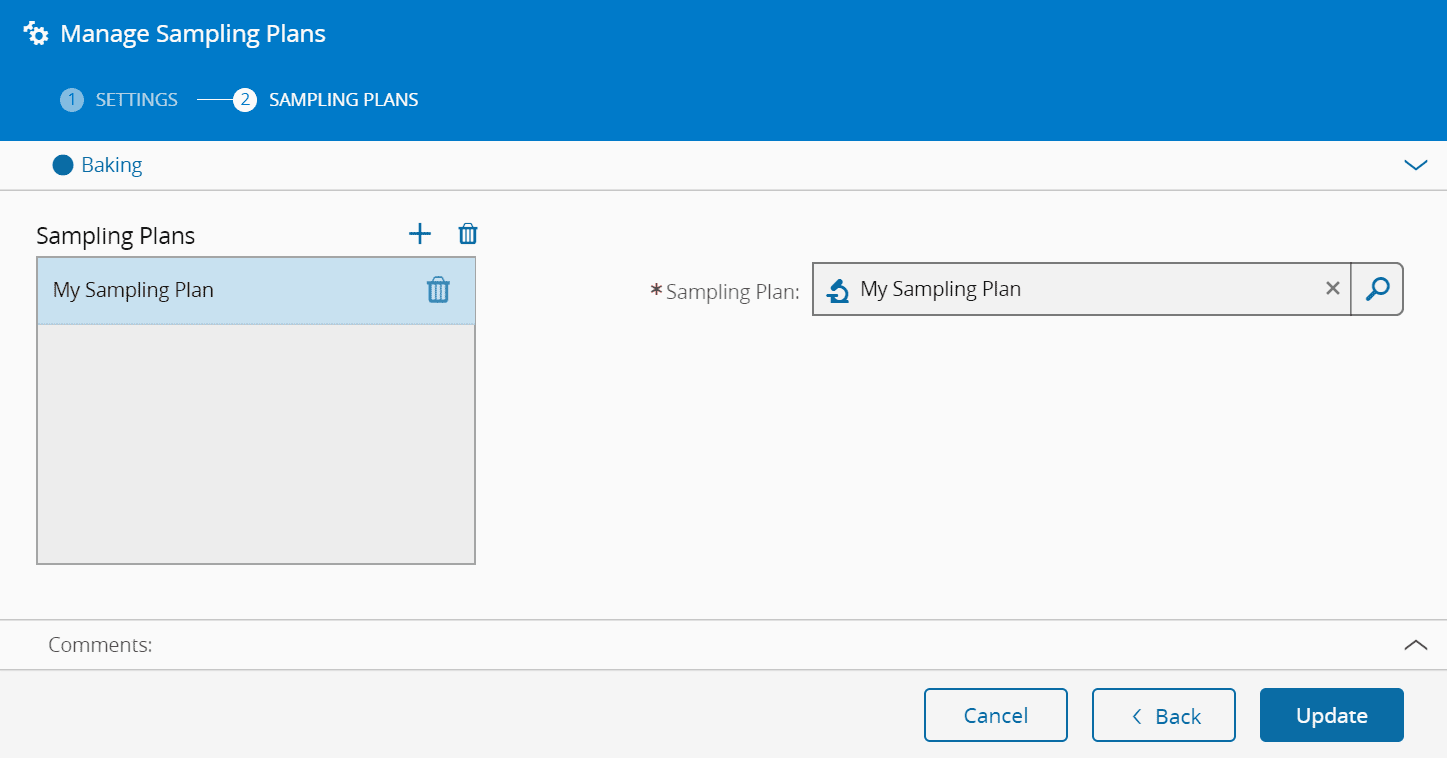This screenshot has height=758, width=1447.
Task: Select step 2 Sampling Plans
Action: (327, 100)
